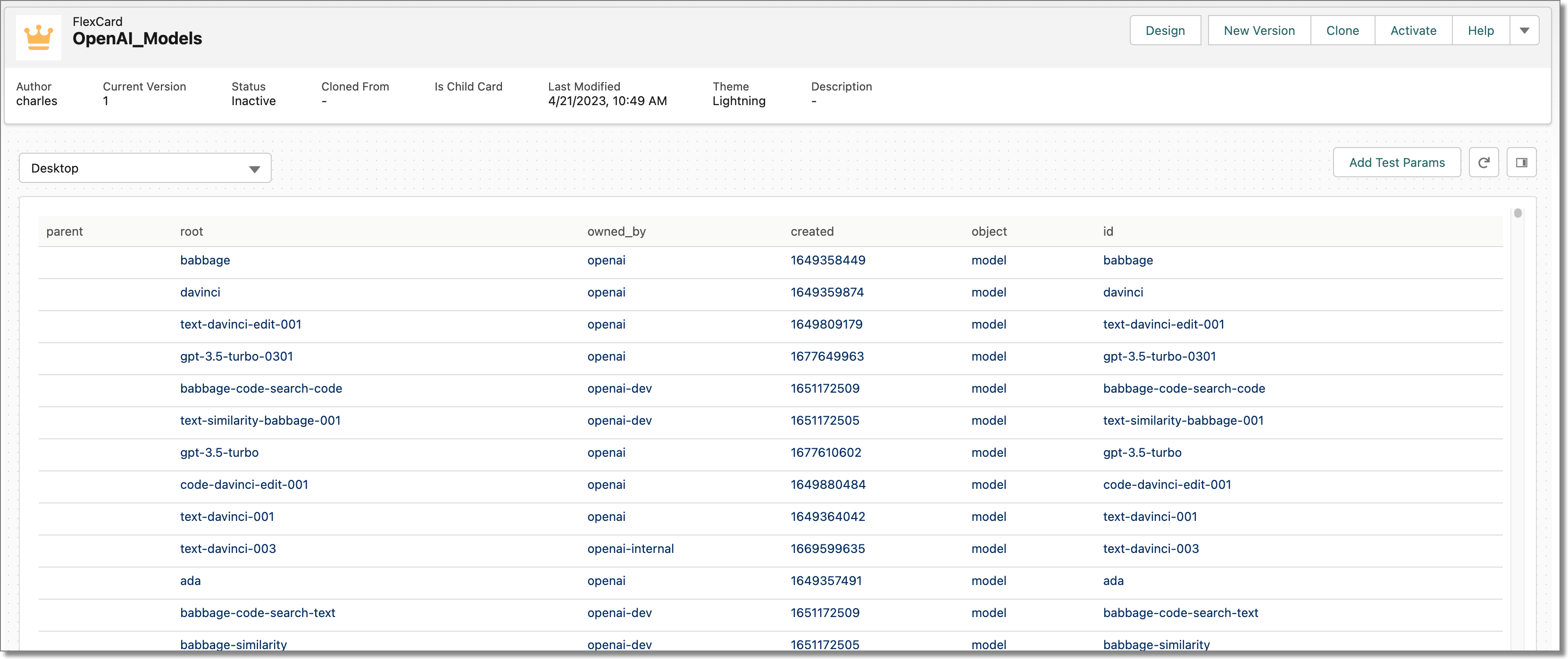Click the Author value 'charles'
This screenshot has height=659, width=1568.
[x=36, y=101]
